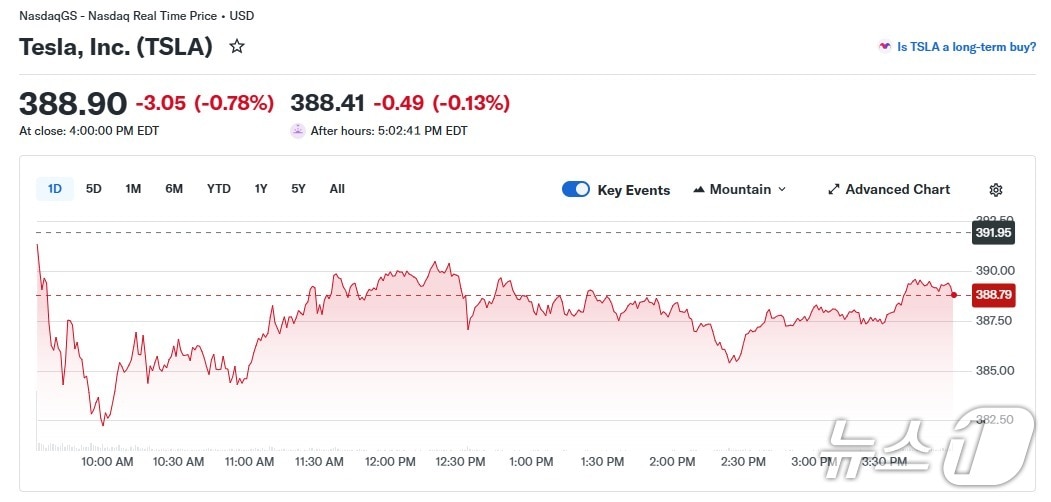Choose the 6M chart range

coord(174,189)
